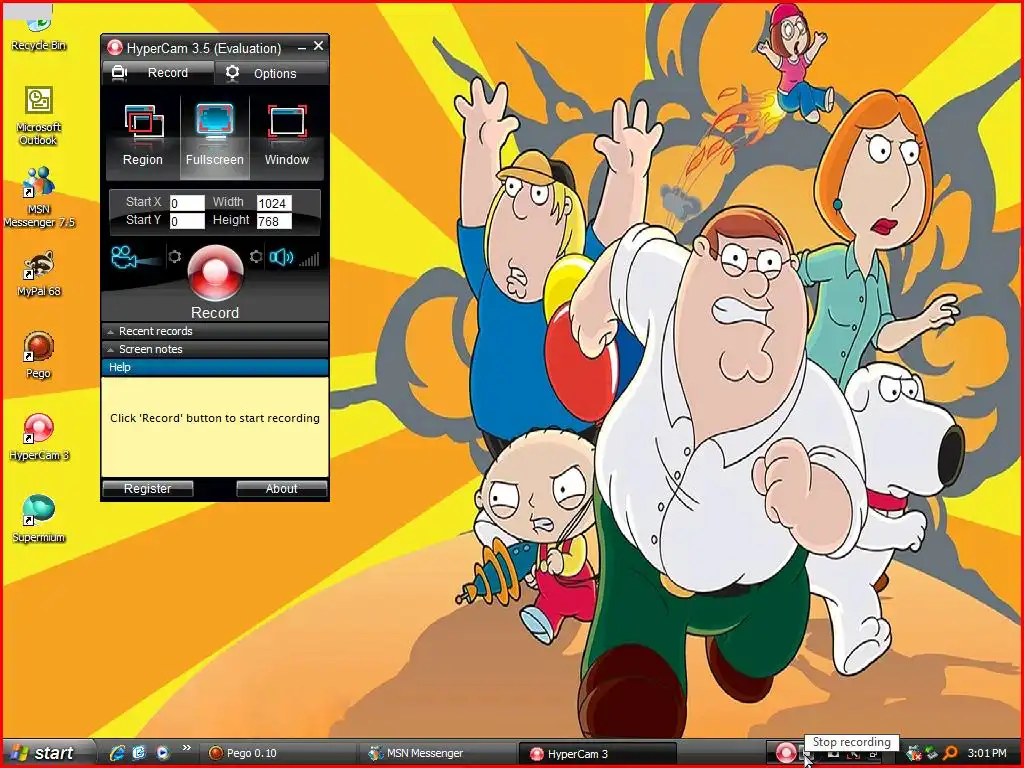Expand the Recent records section
The image size is (1024, 768).
click(x=215, y=331)
